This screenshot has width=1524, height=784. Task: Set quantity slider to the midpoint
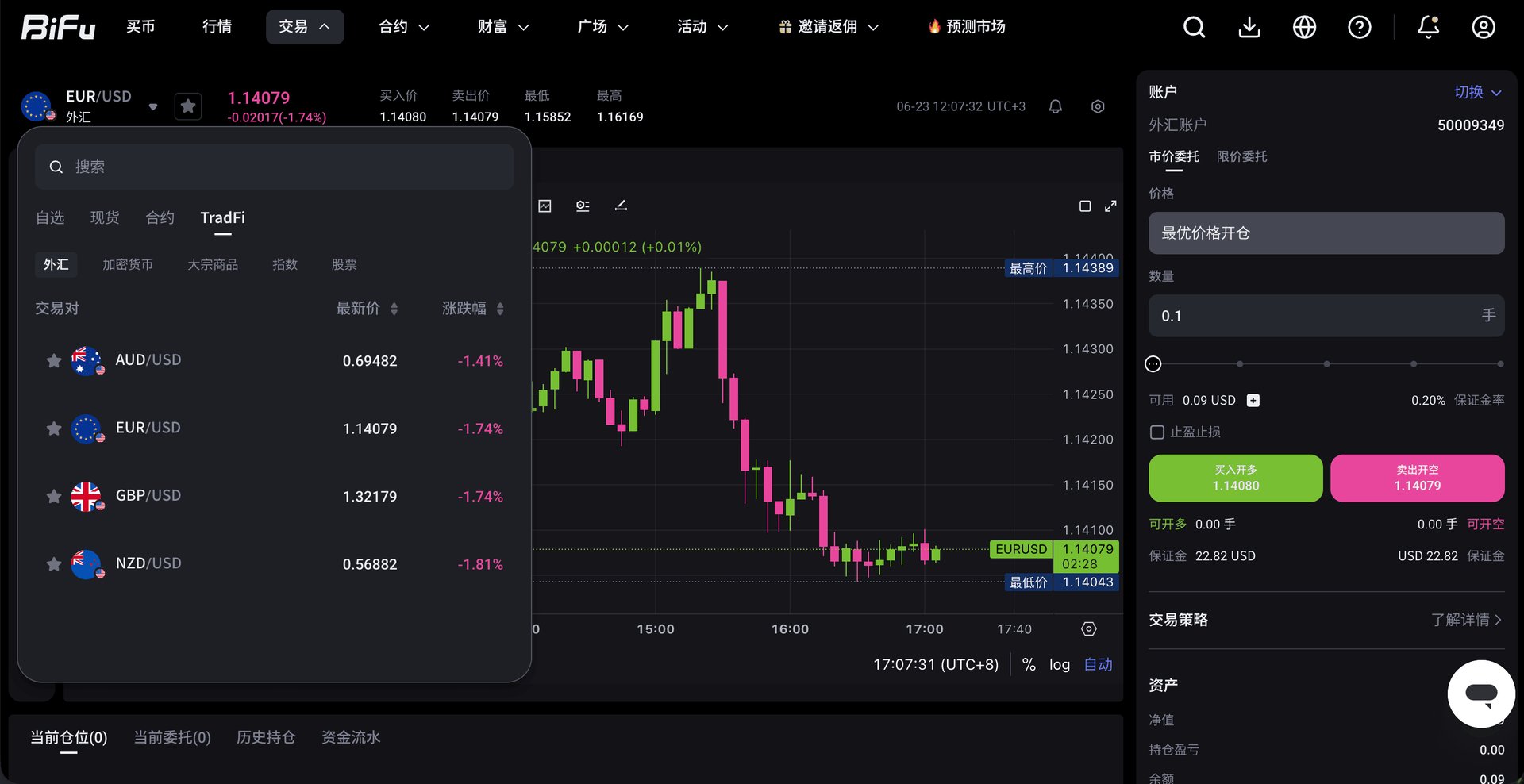click(1326, 364)
